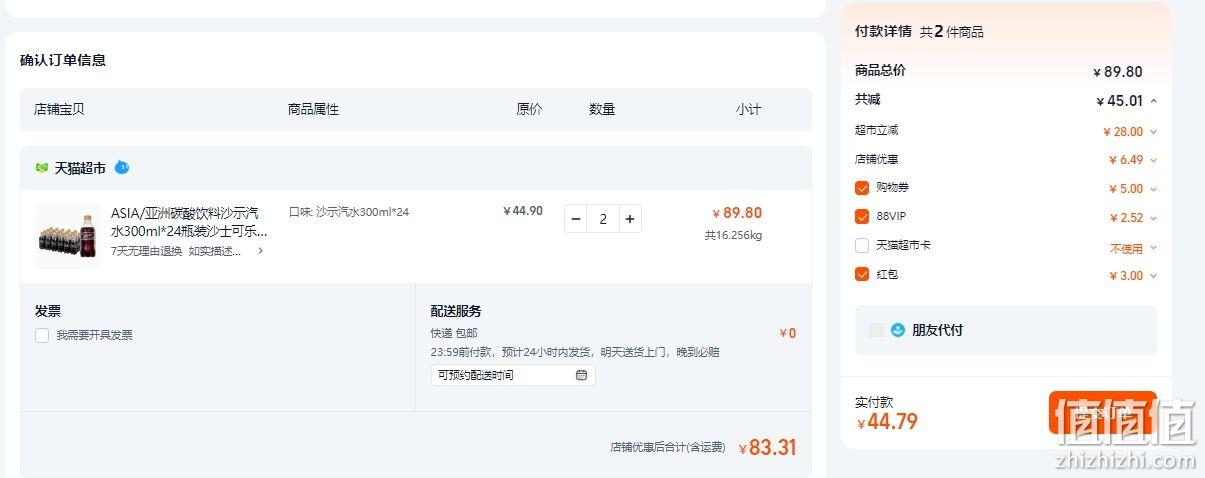Select the 朋友代付 checkbox option
Image resolution: width=1205 pixels, height=478 pixels.
pyautogui.click(x=876, y=330)
